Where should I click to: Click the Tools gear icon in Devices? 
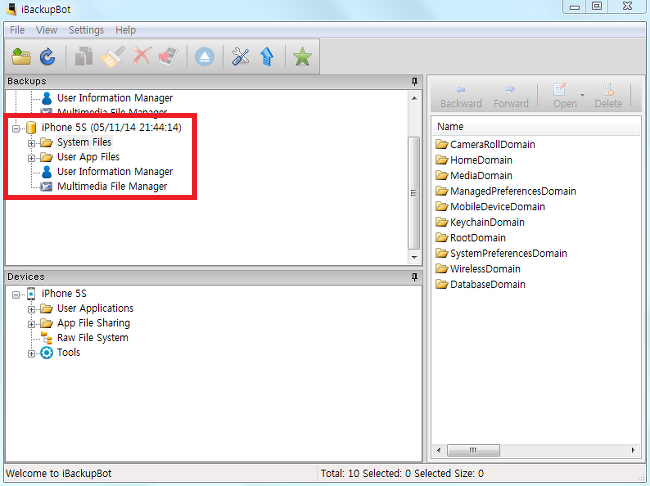(x=46, y=353)
